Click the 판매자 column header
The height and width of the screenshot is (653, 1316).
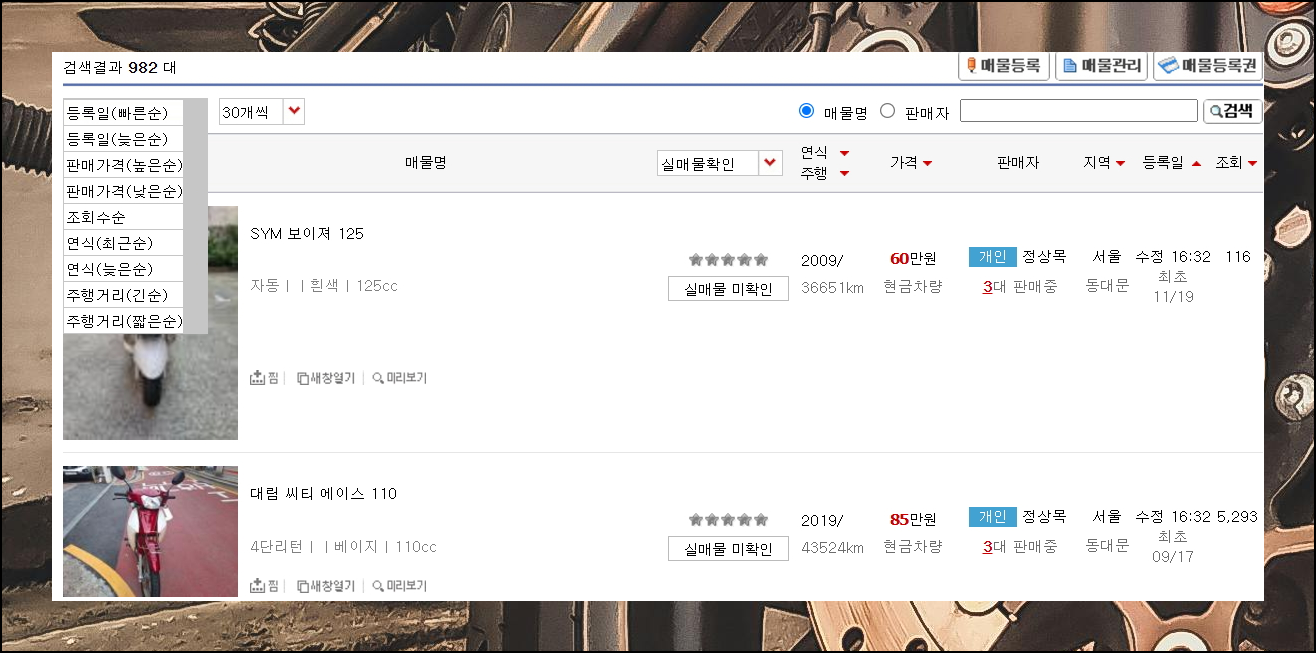pyautogui.click(x=1018, y=163)
